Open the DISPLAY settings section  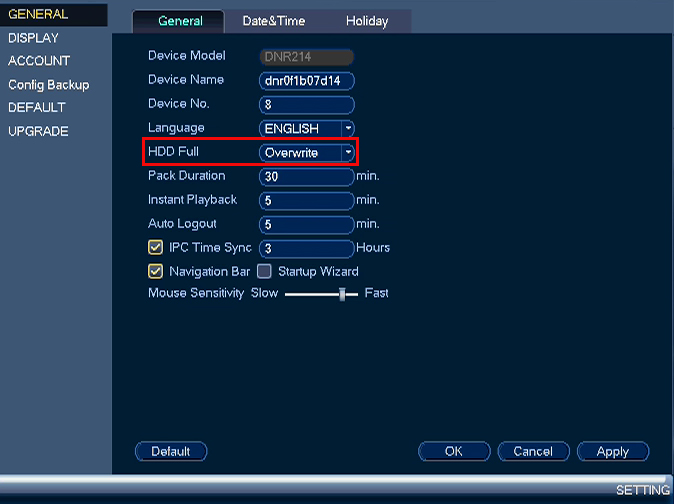tap(33, 38)
